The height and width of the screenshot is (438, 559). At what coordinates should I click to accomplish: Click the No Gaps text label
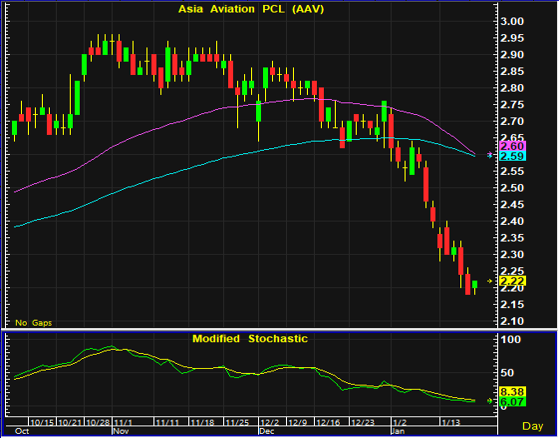pos(34,323)
